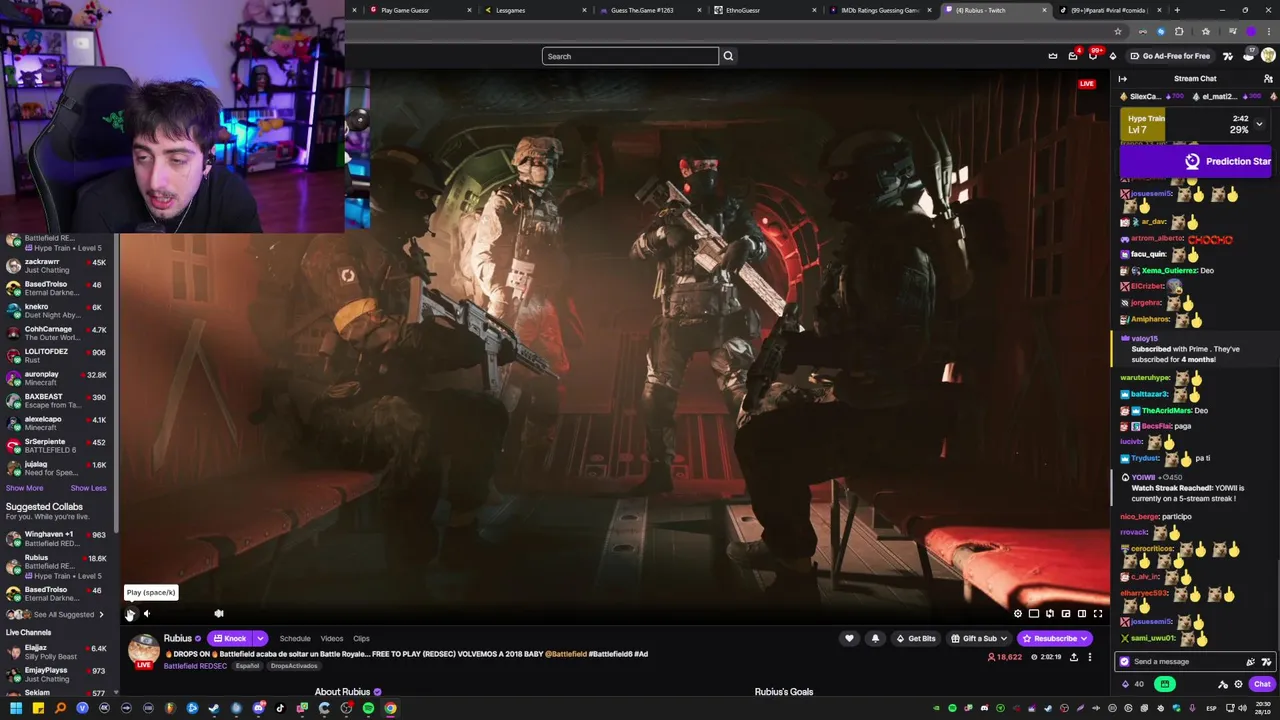Click the DropsActivados tag
This screenshot has width=1280, height=720.
click(x=294, y=666)
